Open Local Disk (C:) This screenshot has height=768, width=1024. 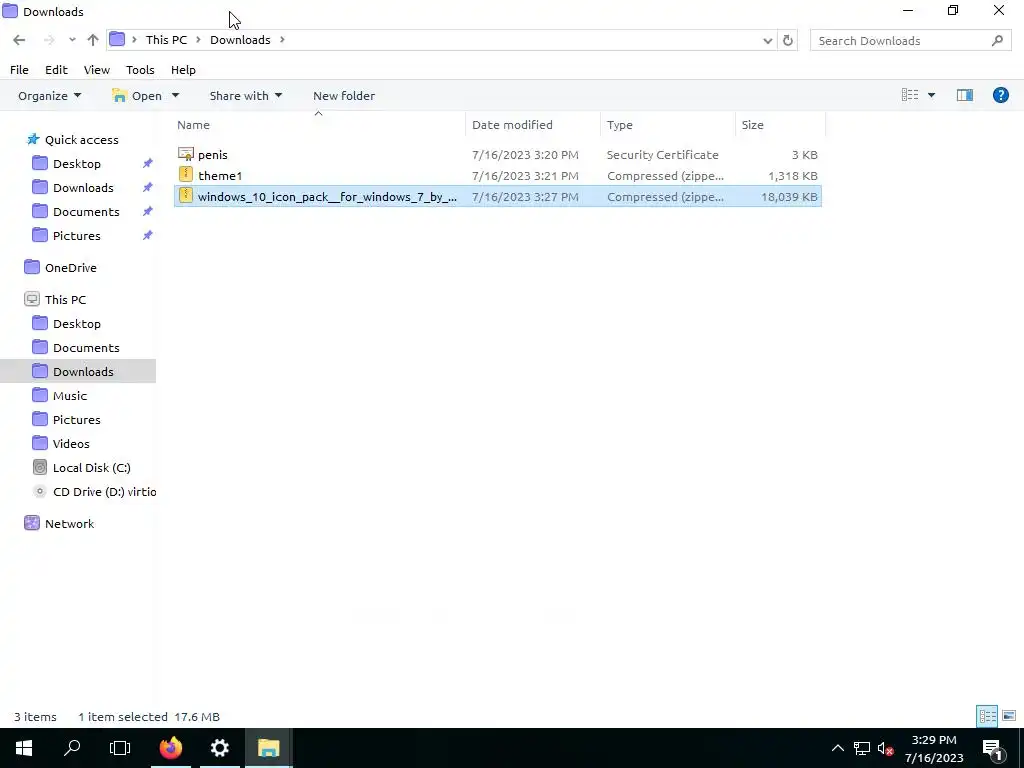91,468
